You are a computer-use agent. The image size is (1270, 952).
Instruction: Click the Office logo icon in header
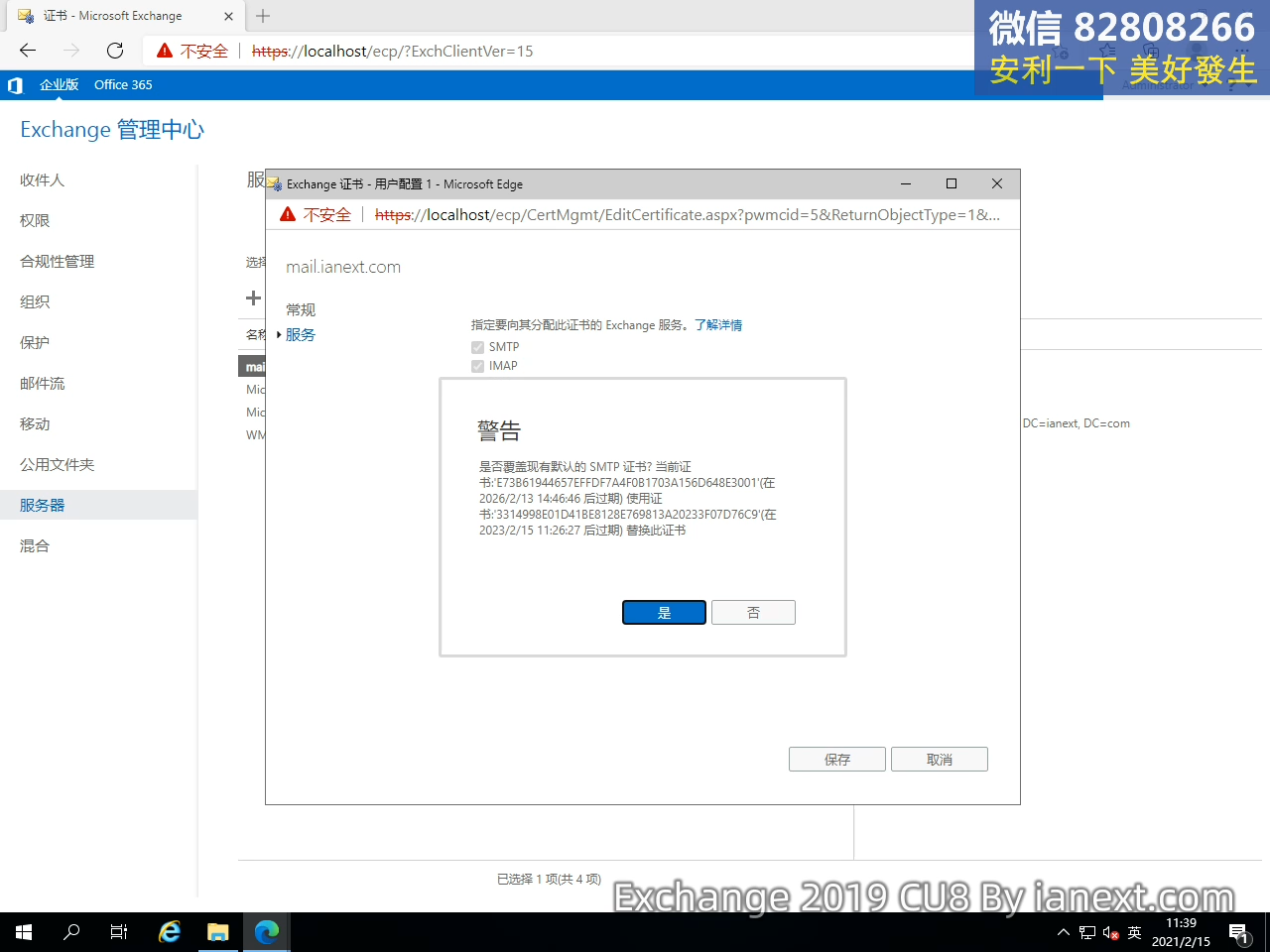15,85
